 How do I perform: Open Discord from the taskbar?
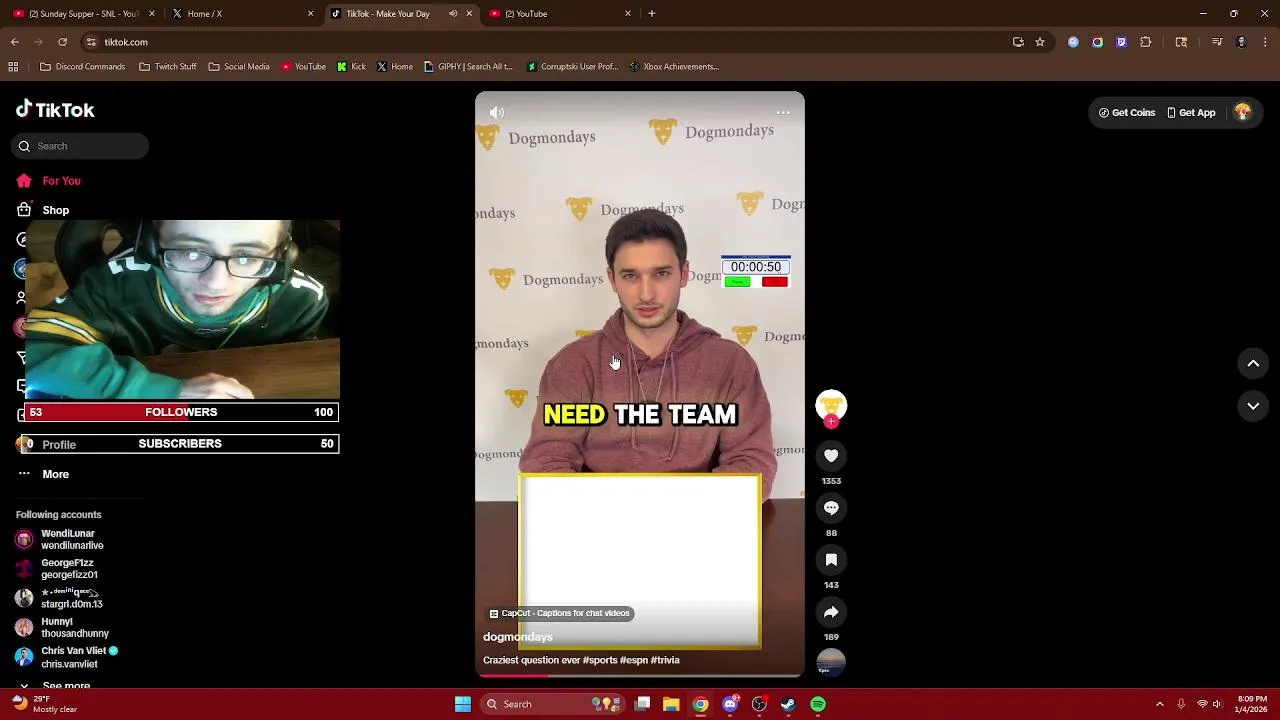730,704
